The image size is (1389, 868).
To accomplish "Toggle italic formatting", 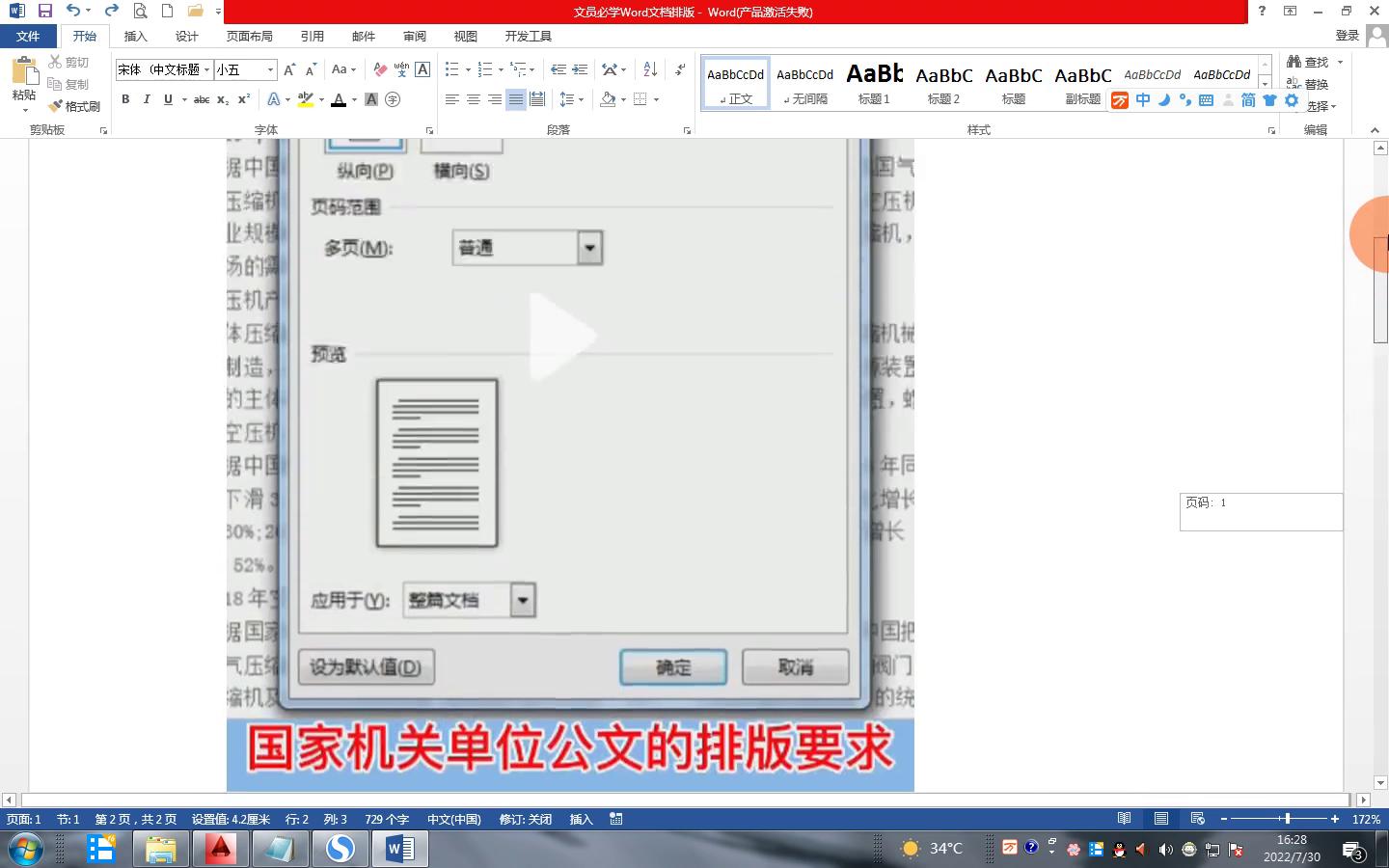I will (147, 99).
